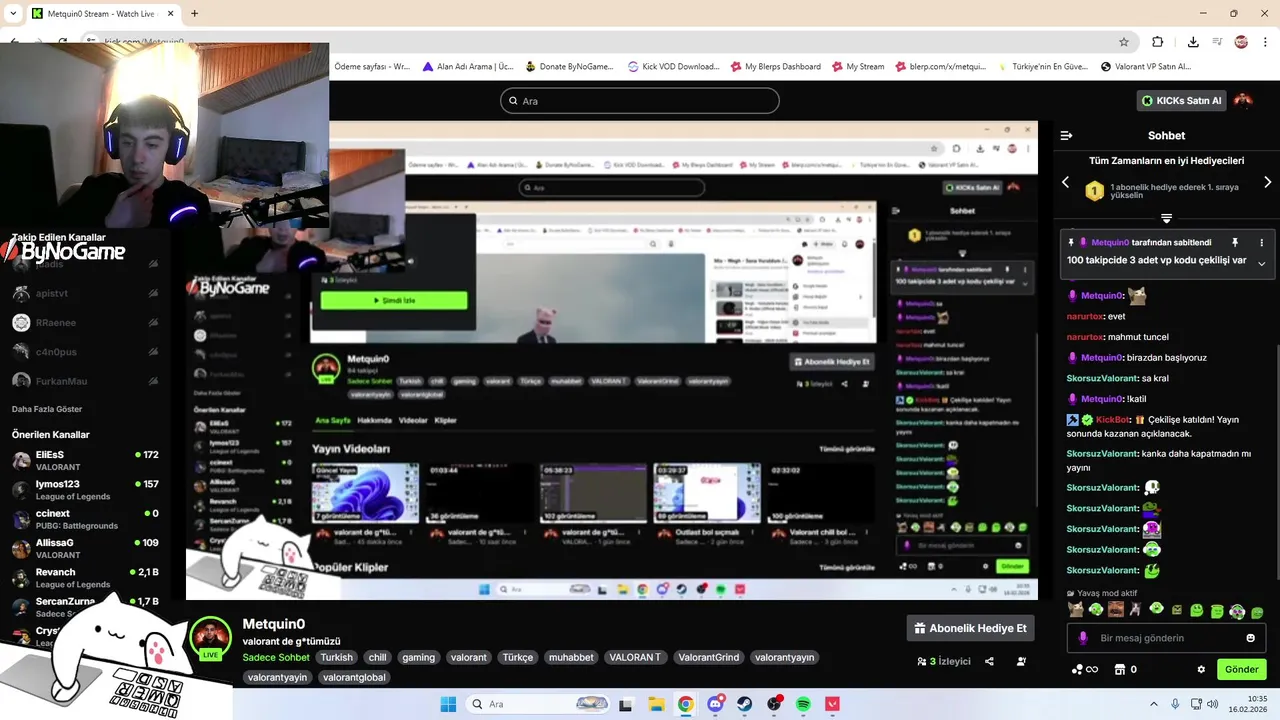
Task: Open the emoji picker in chat
Action: click(1250, 638)
